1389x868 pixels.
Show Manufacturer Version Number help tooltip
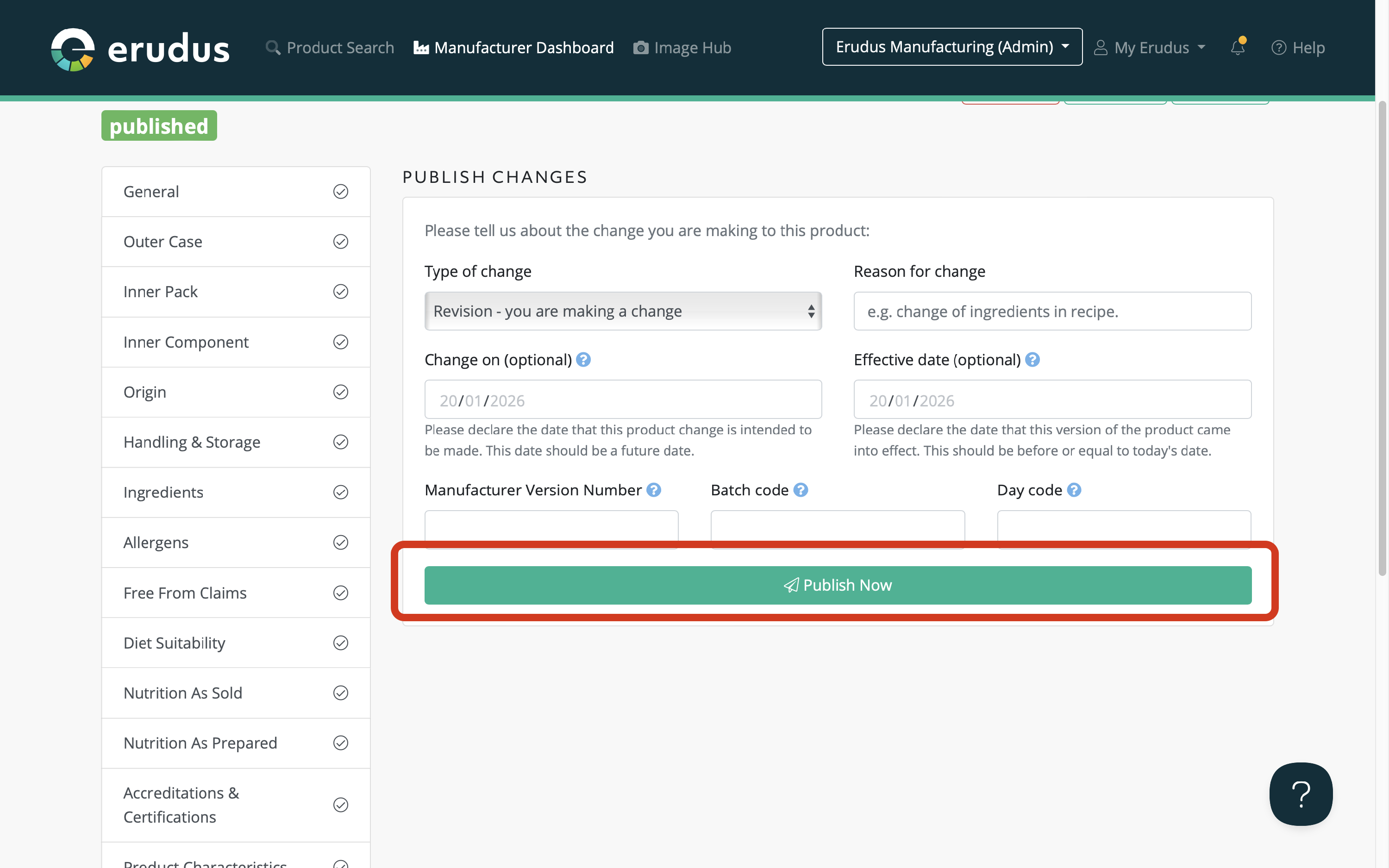(653, 490)
